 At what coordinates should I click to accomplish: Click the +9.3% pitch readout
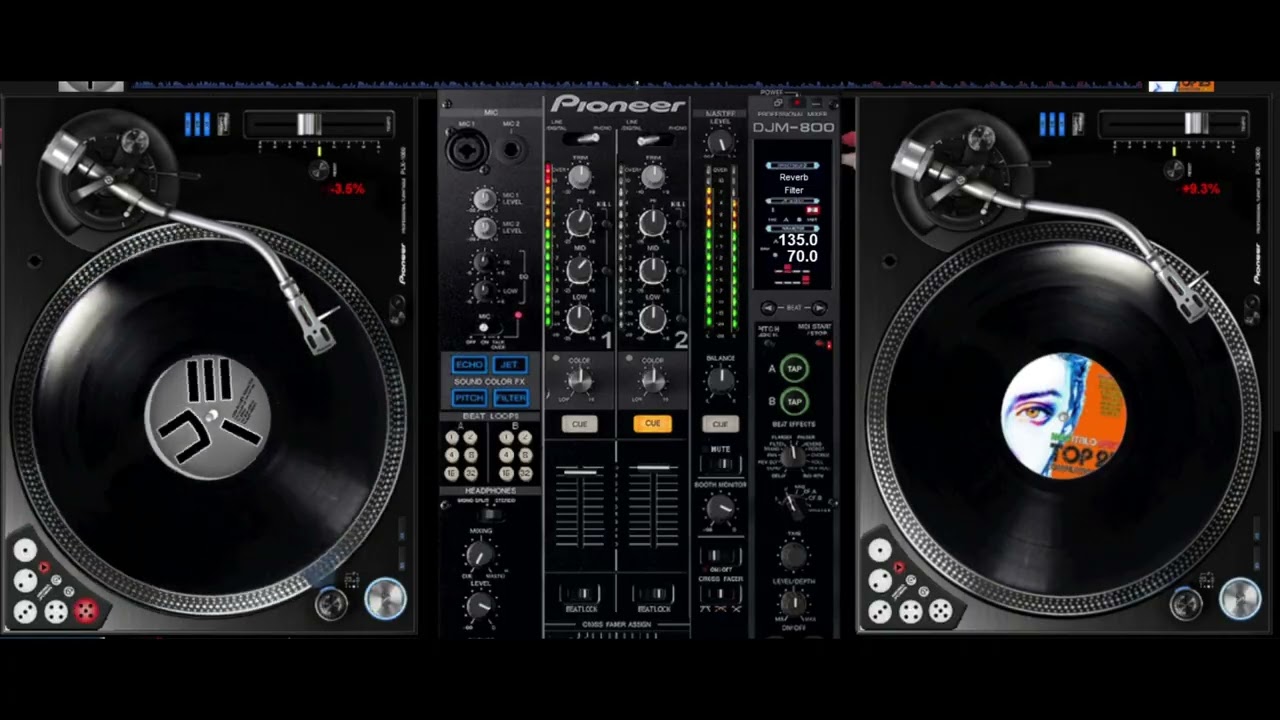pos(1201,188)
